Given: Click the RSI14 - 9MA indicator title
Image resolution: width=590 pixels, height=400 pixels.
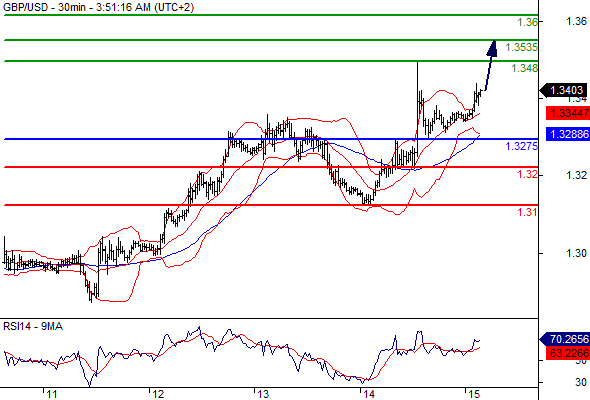Looking at the screenshot, I should pyautogui.click(x=33, y=326).
